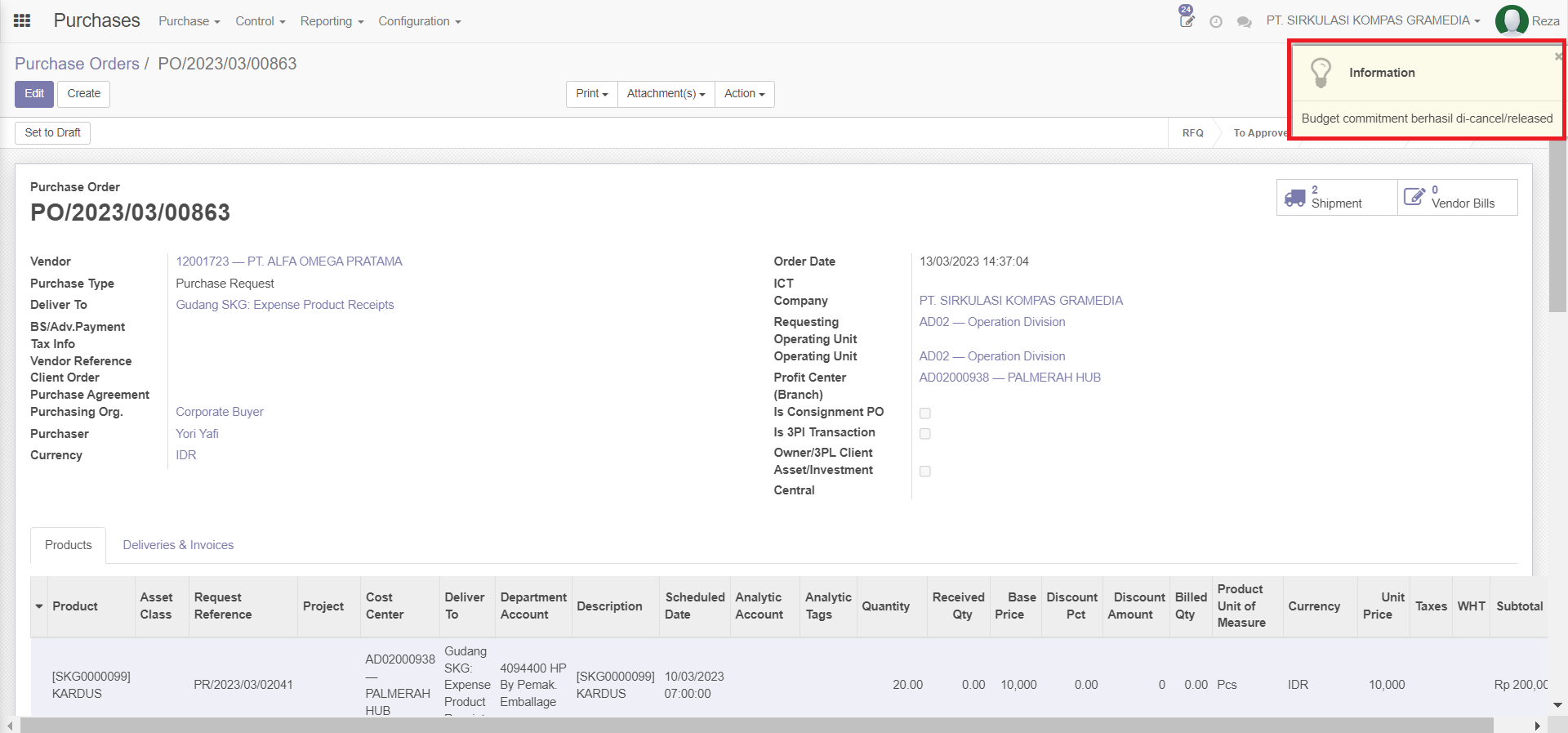
Task: Open AD02000938 — PALMERAH HUB link
Action: (1010, 378)
